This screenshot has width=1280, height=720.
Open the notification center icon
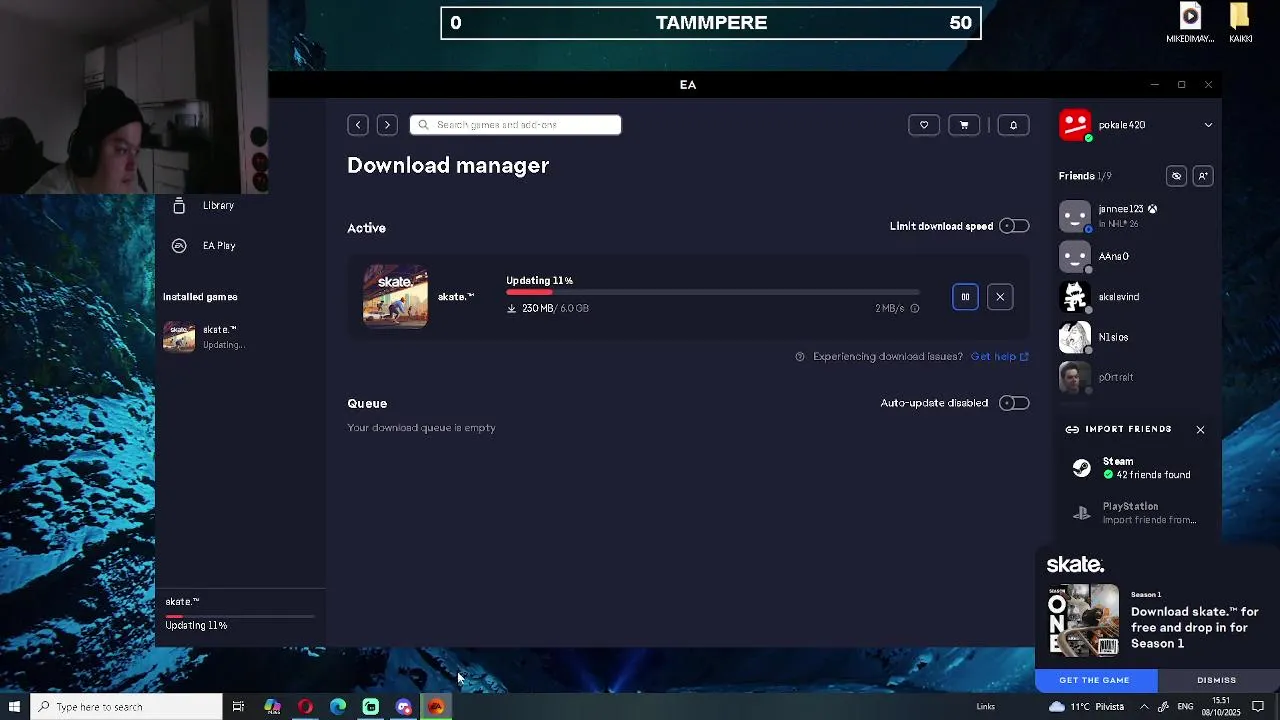1259,707
